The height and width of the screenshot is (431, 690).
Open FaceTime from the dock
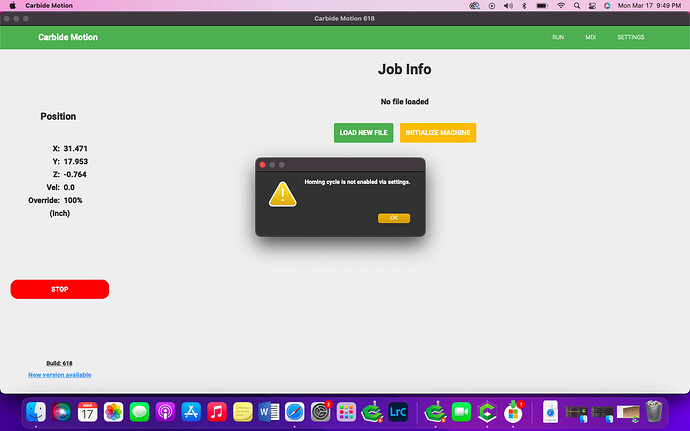(461, 412)
